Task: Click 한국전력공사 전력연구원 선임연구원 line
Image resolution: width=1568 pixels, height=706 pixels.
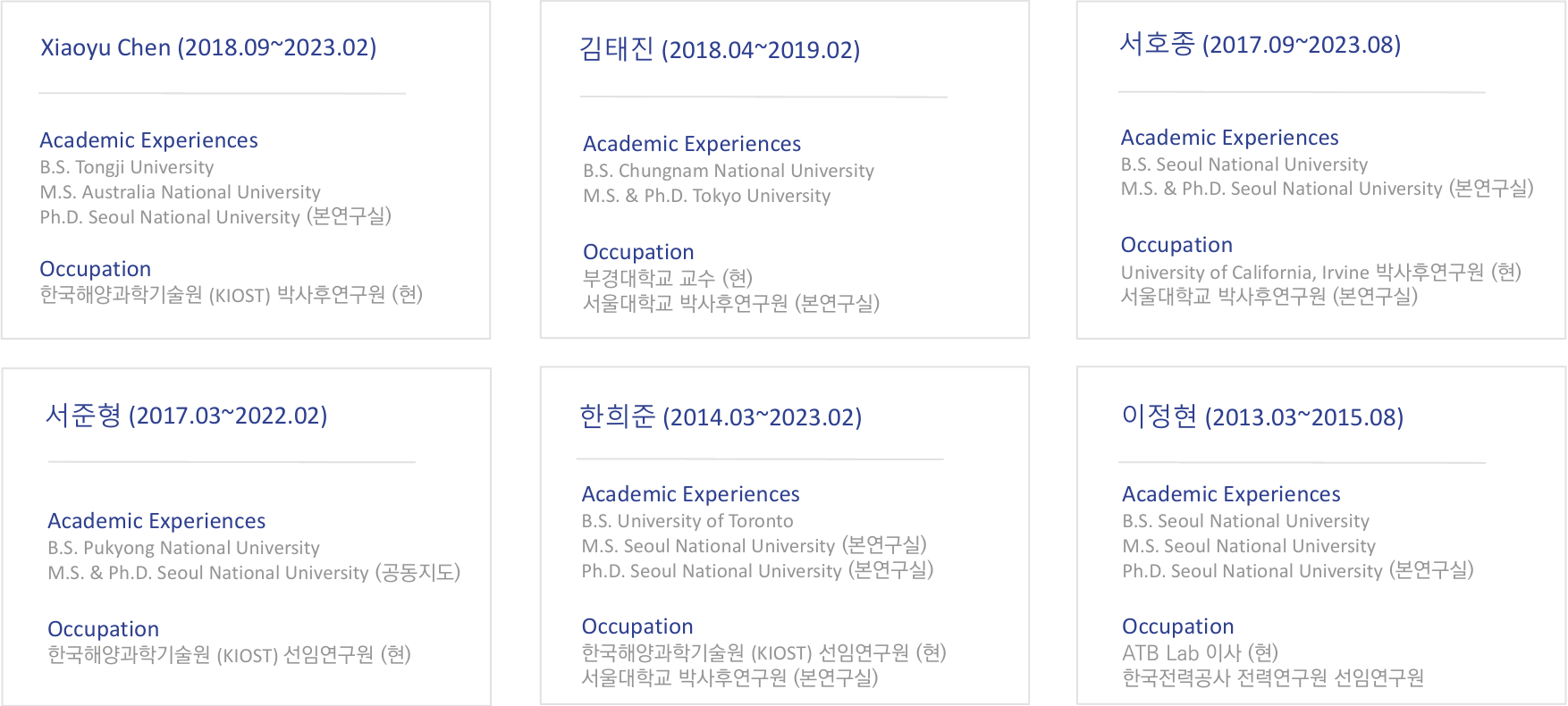Action: point(1273,678)
